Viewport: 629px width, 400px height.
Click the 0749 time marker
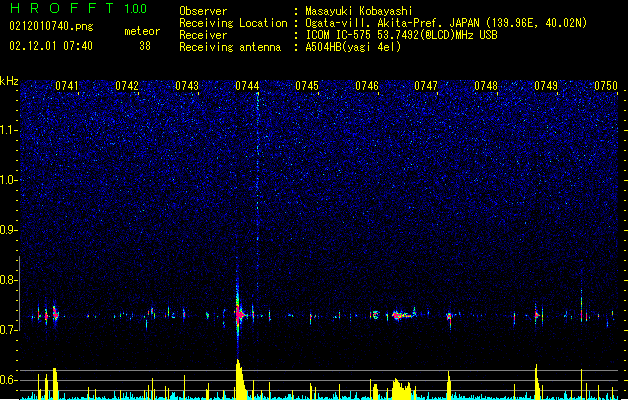coord(546,86)
